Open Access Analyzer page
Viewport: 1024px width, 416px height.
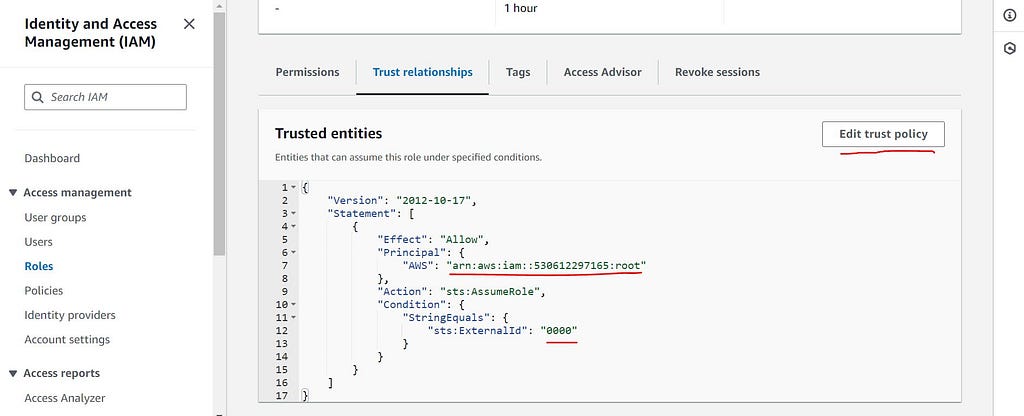pos(65,398)
